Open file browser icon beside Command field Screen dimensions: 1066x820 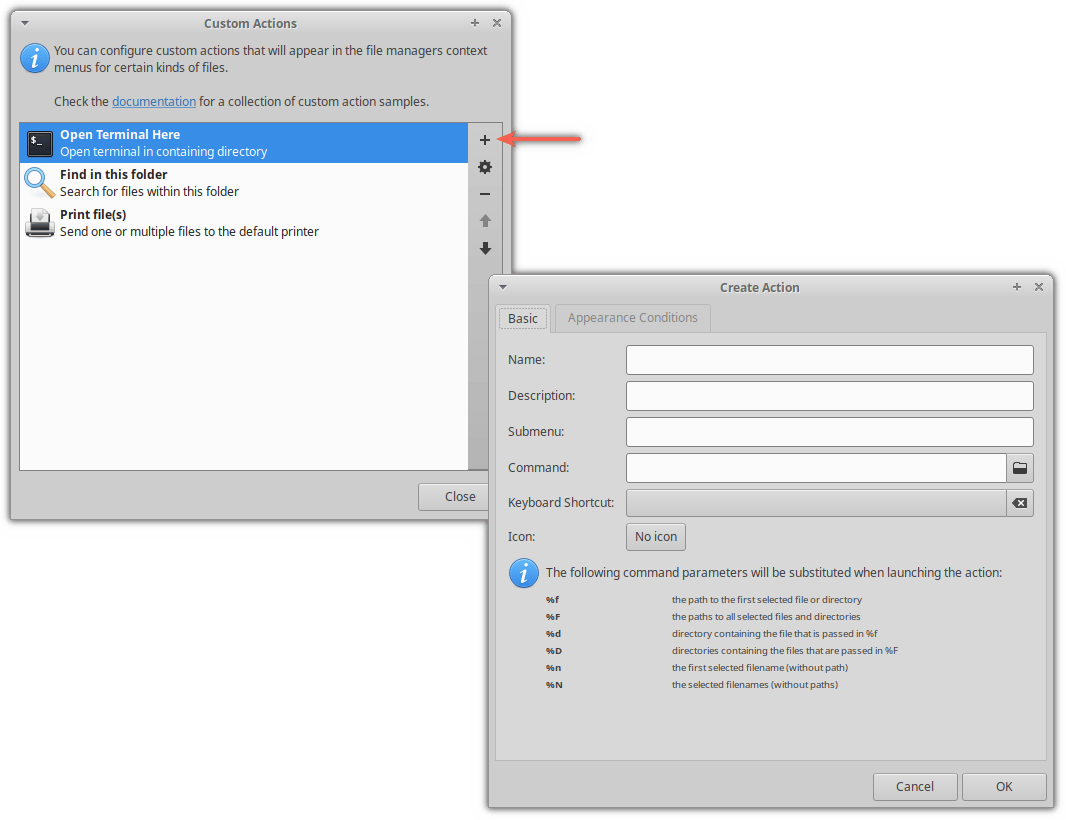click(1020, 468)
